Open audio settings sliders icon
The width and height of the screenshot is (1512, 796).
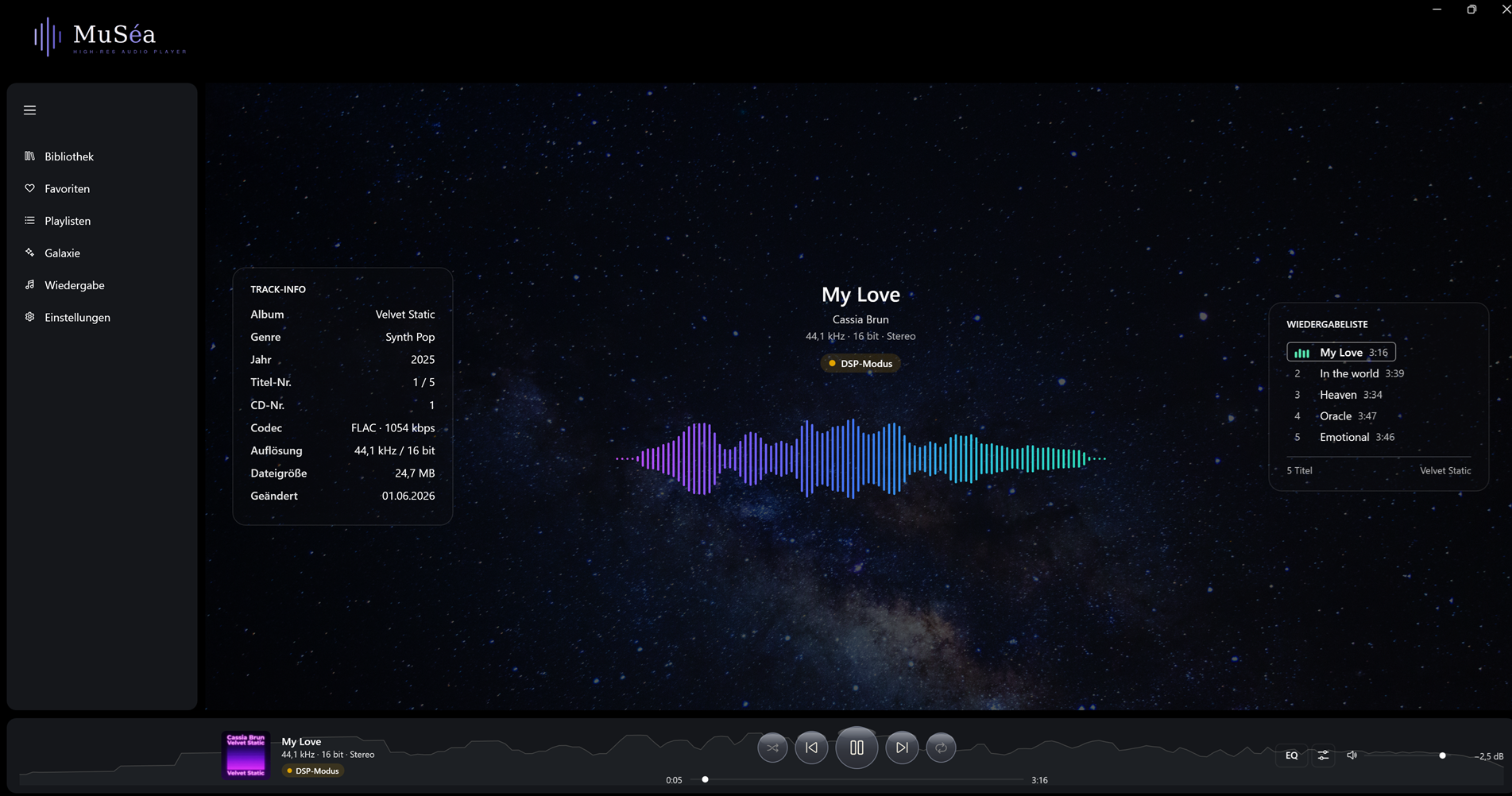click(x=1323, y=755)
